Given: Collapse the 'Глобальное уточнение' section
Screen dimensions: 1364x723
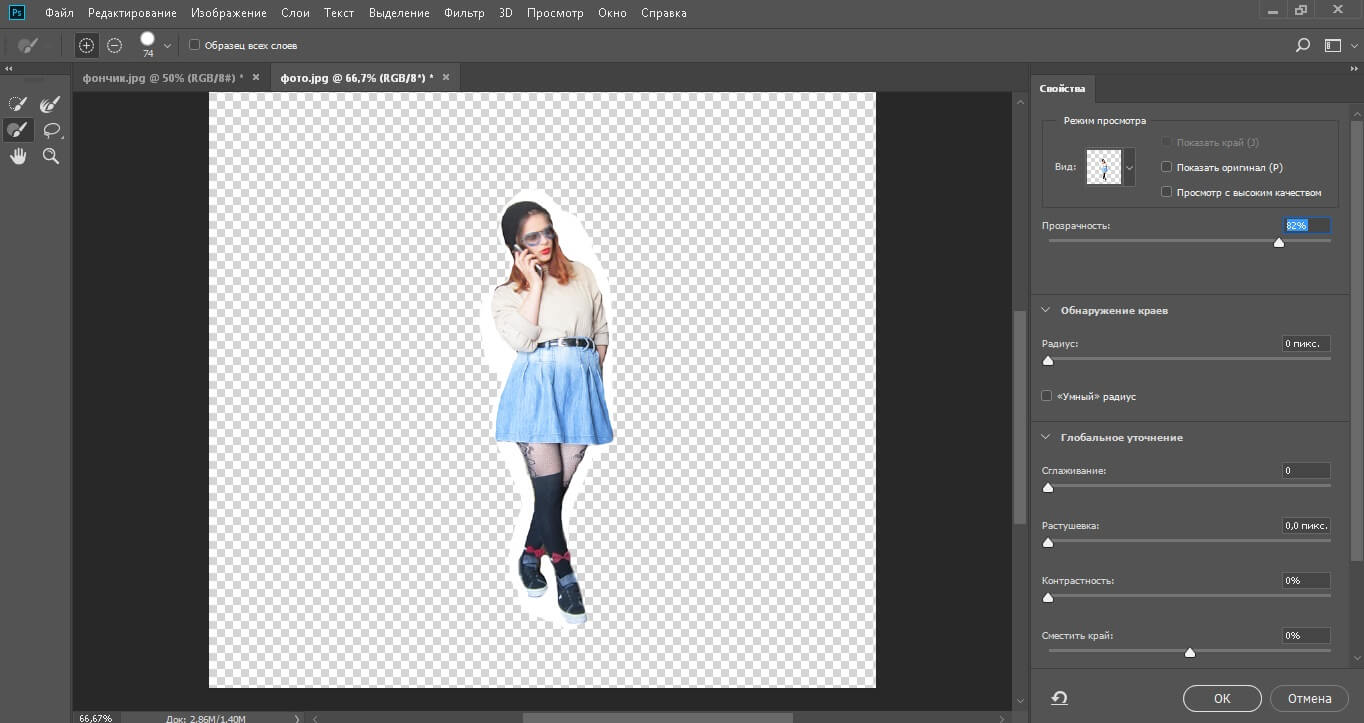Looking at the screenshot, I should pos(1046,437).
